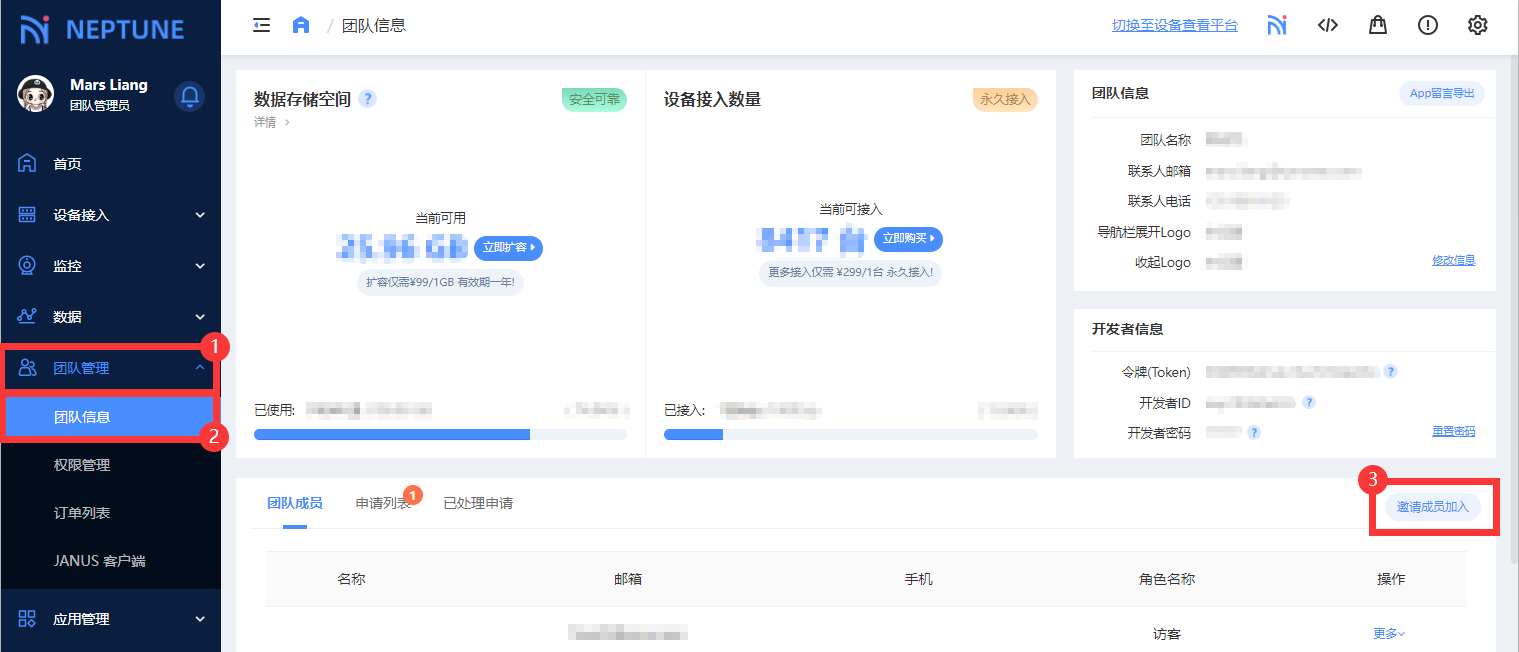
Task: Click the notification bell icon
Action: [x=189, y=96]
